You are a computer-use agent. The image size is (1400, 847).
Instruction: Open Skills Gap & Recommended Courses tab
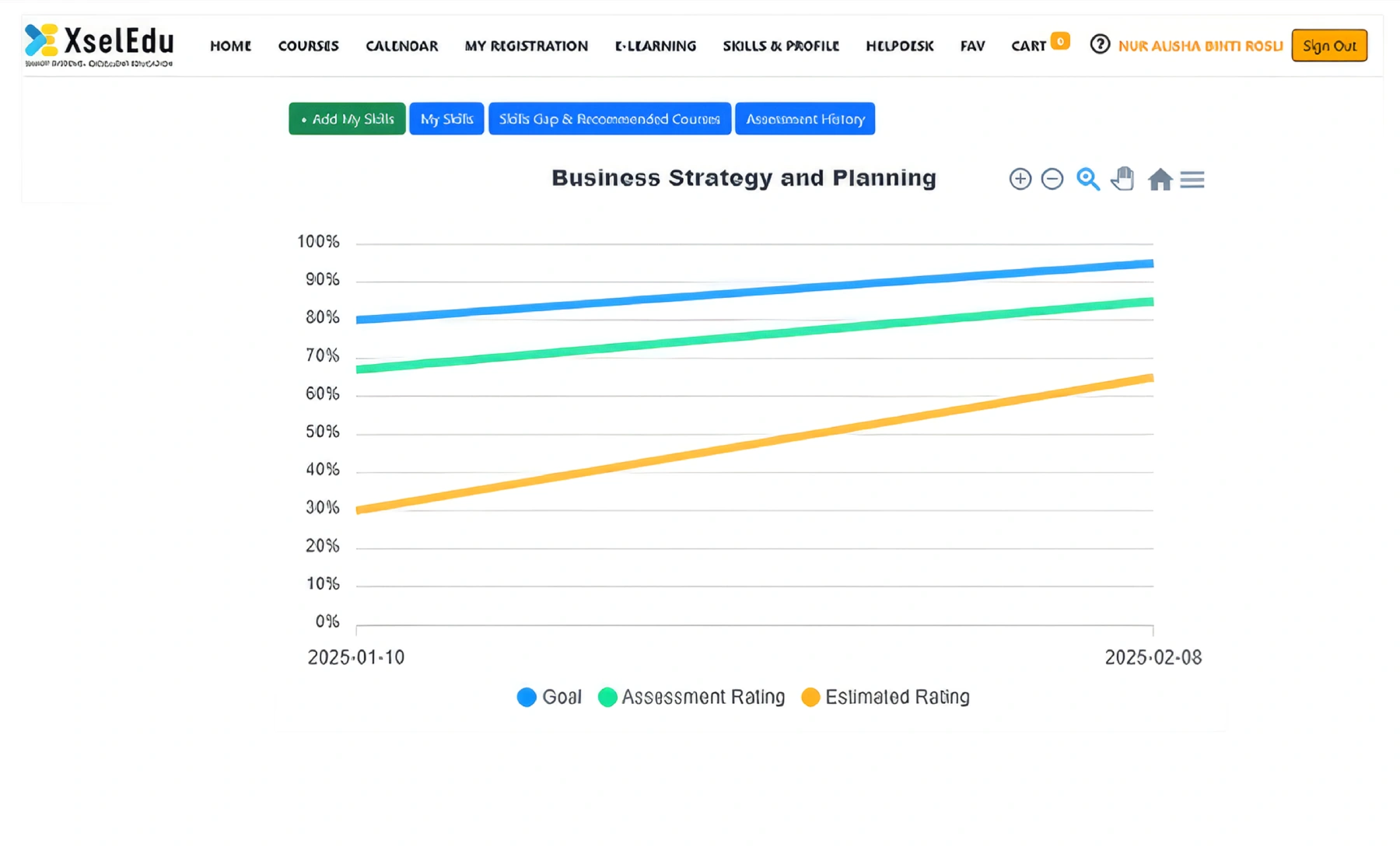click(609, 119)
